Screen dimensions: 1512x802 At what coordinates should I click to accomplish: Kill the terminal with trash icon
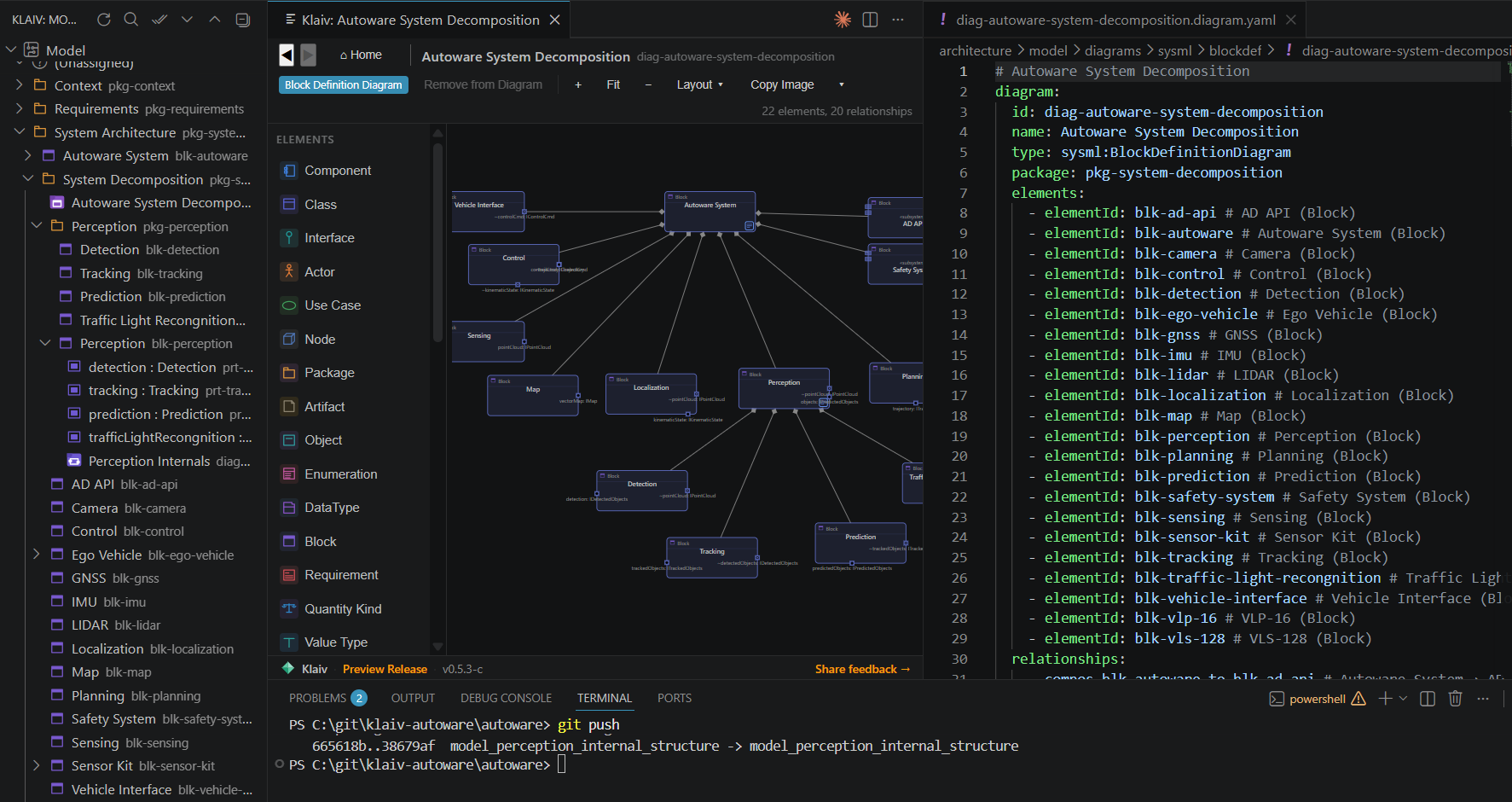[1455, 699]
